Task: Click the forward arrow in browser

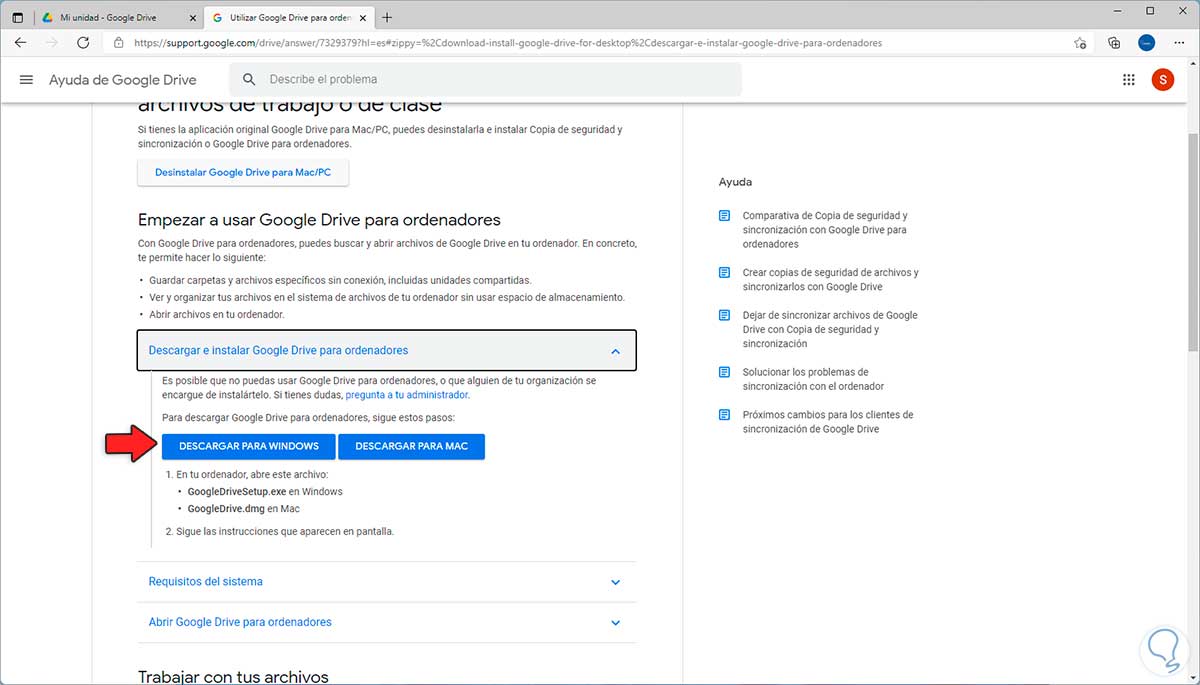Action: coord(52,43)
